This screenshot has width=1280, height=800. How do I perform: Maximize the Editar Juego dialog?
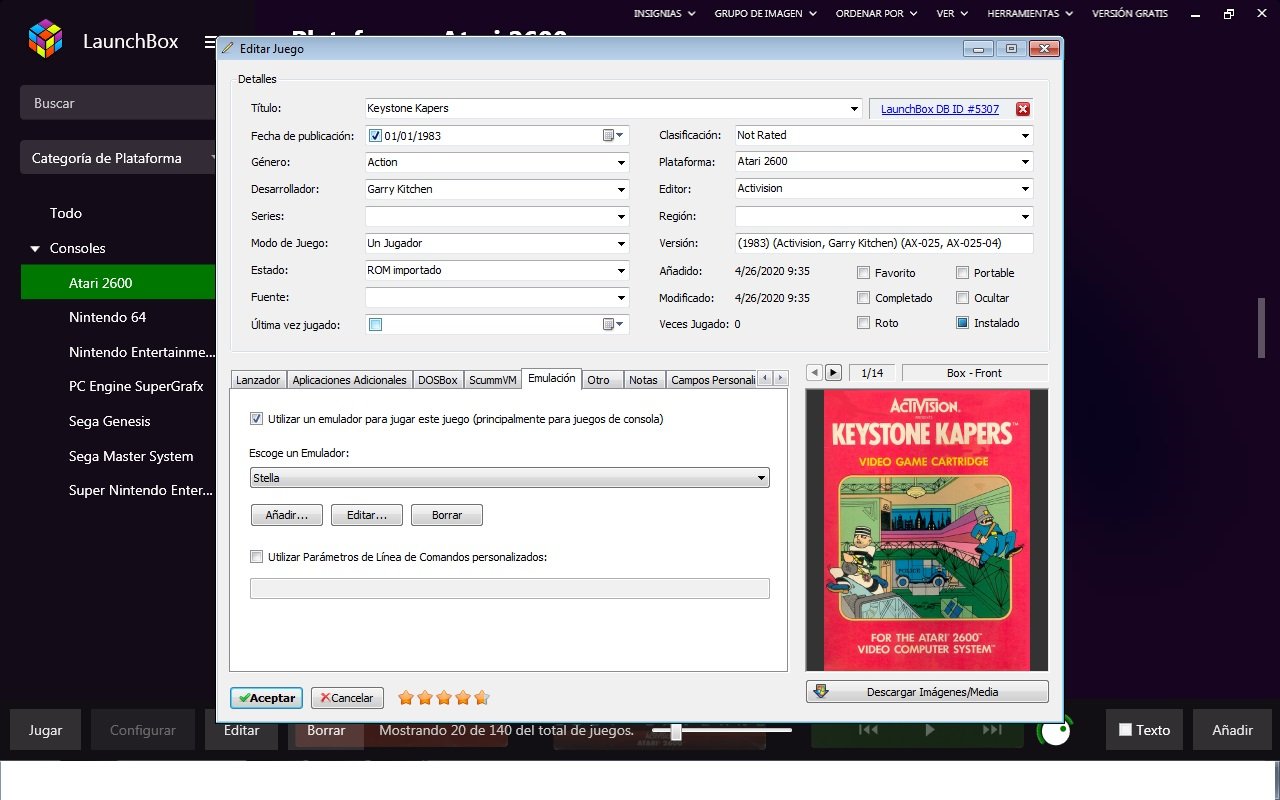(x=1011, y=49)
